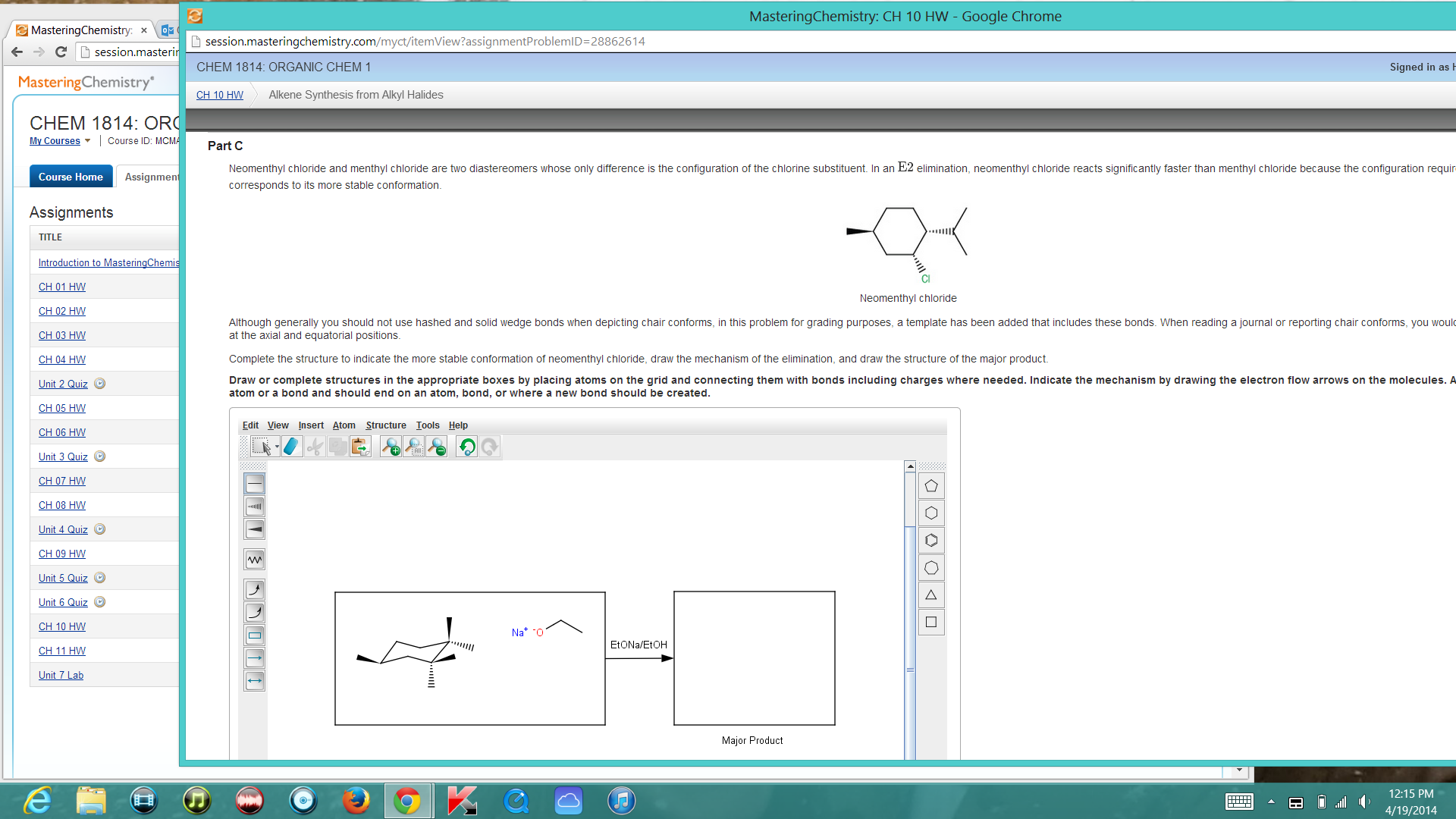Open the Atom menu in the editor
1456x819 pixels.
(344, 425)
